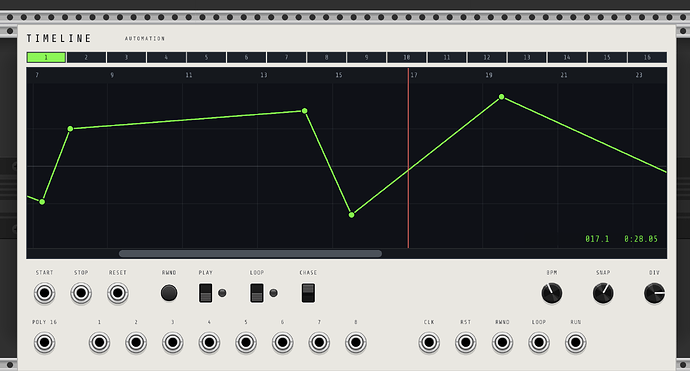Click the LOOP jack in bottom row
Image resolution: width=690 pixels, height=371 pixels.
539,342
